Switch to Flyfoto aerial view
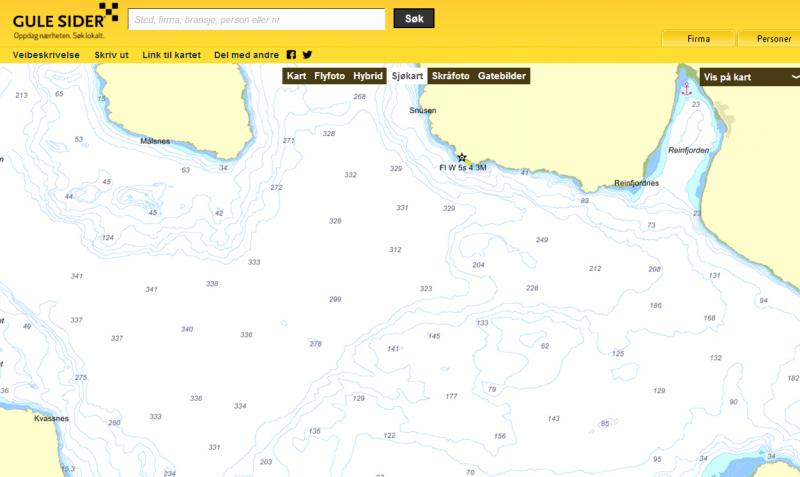The width and height of the screenshot is (800, 477). tap(330, 76)
